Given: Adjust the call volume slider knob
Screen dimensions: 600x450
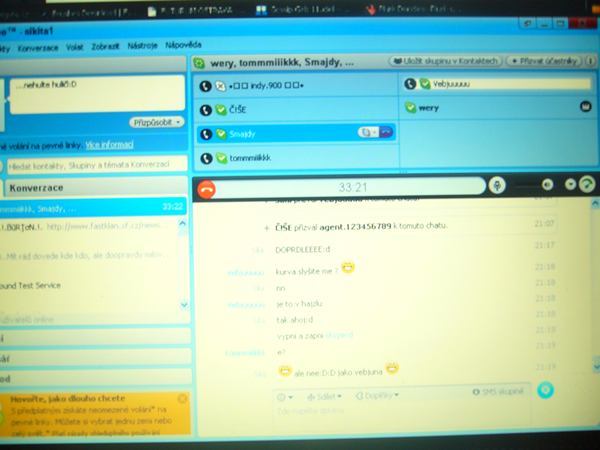Looking at the screenshot, I should [x=548, y=185].
